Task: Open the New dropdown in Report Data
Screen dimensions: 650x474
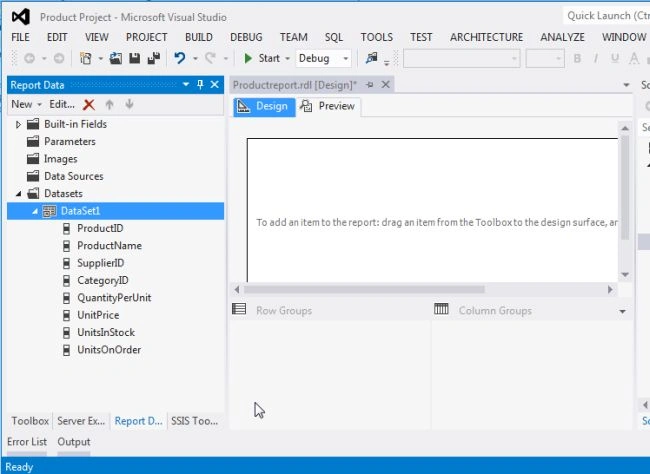Action: point(27,105)
